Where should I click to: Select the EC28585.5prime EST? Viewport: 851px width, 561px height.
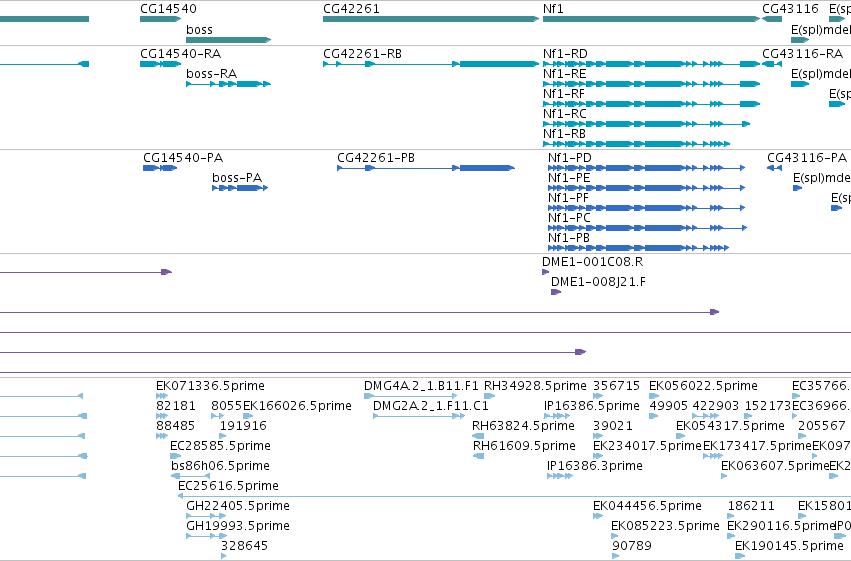click(x=175, y=456)
